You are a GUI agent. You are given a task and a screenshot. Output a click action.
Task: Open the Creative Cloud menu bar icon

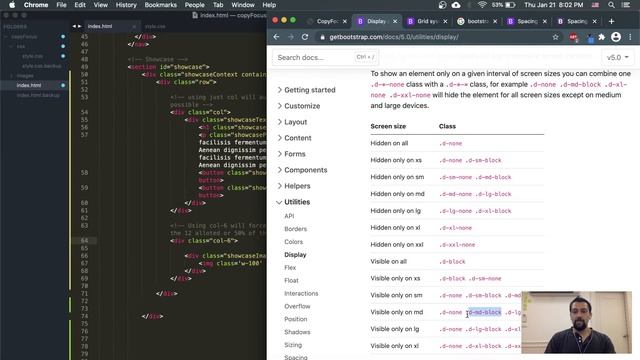(456, 5)
